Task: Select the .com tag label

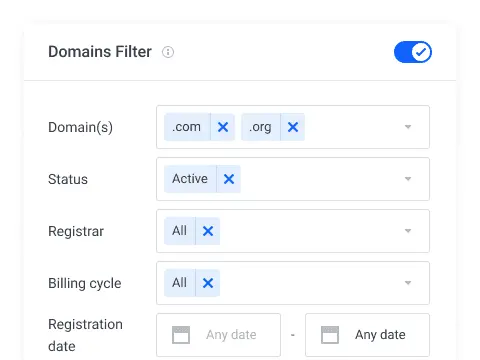Action: click(187, 127)
